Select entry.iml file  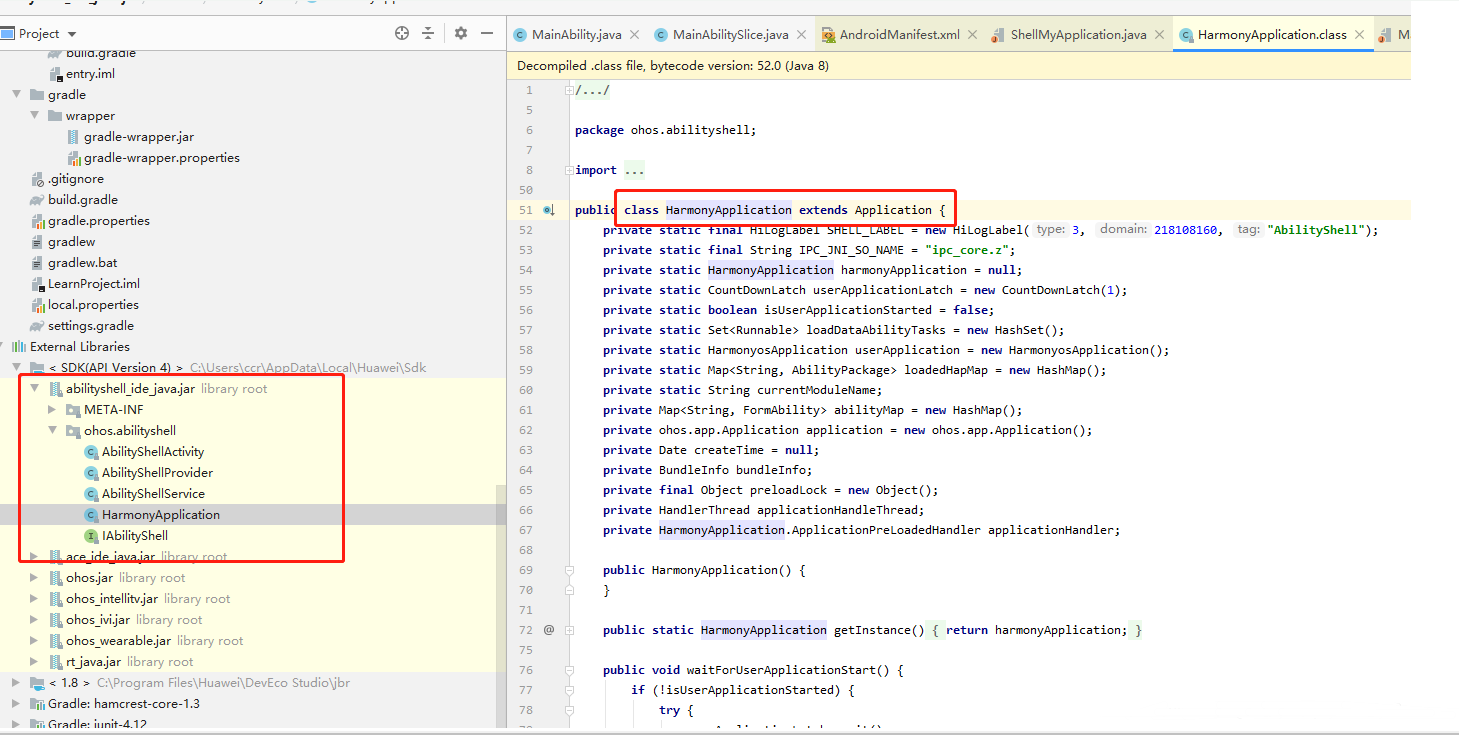[90, 74]
